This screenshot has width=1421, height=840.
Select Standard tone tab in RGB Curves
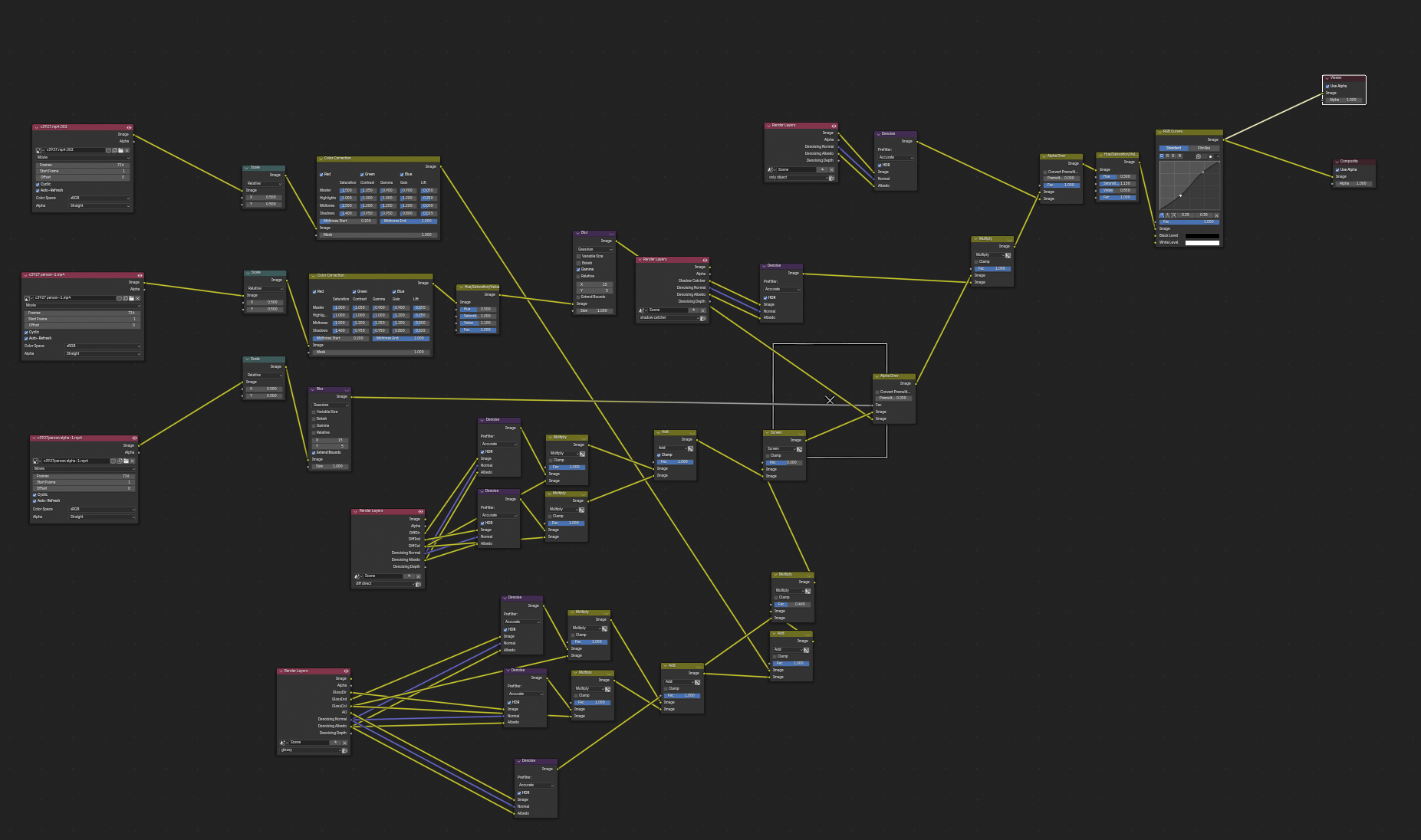click(x=1174, y=148)
